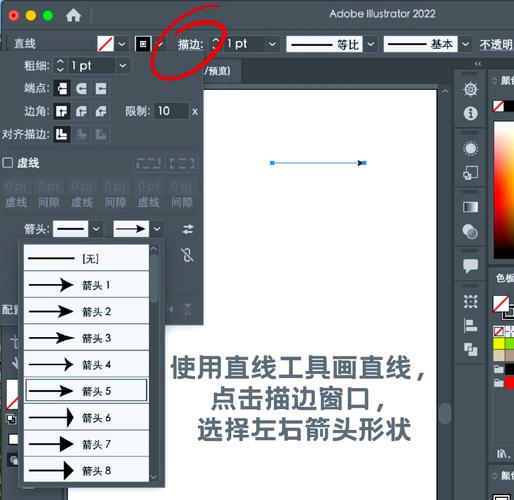Image resolution: width=514 pixels, height=500 pixels.
Task: Open Swatch Libraries menu icon
Action: click(503, 454)
